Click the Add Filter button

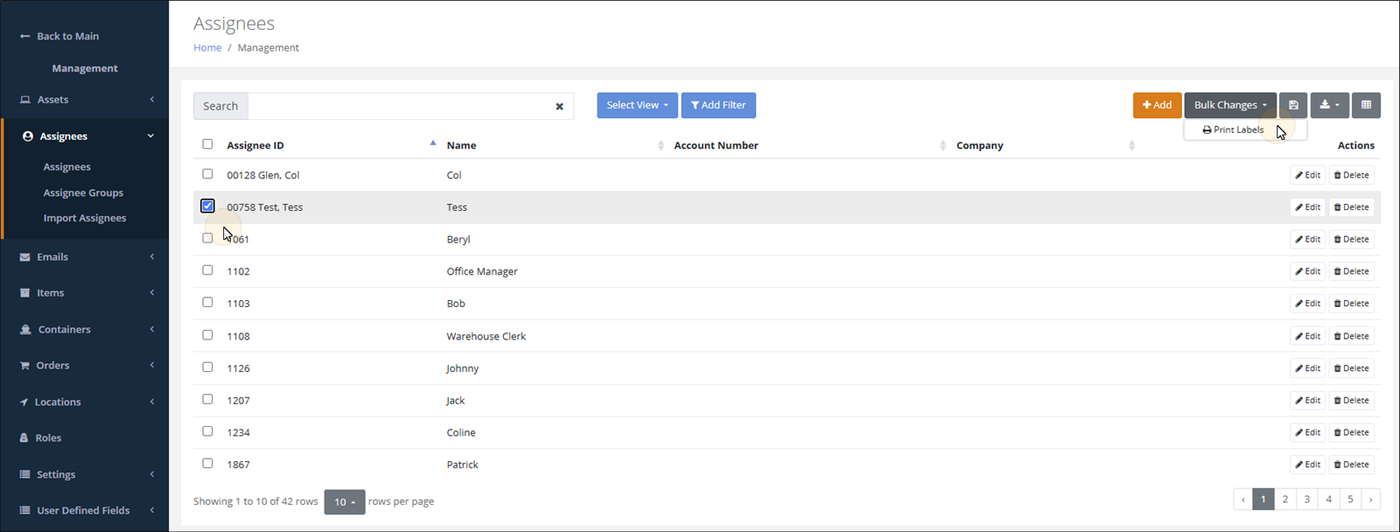[718, 105]
